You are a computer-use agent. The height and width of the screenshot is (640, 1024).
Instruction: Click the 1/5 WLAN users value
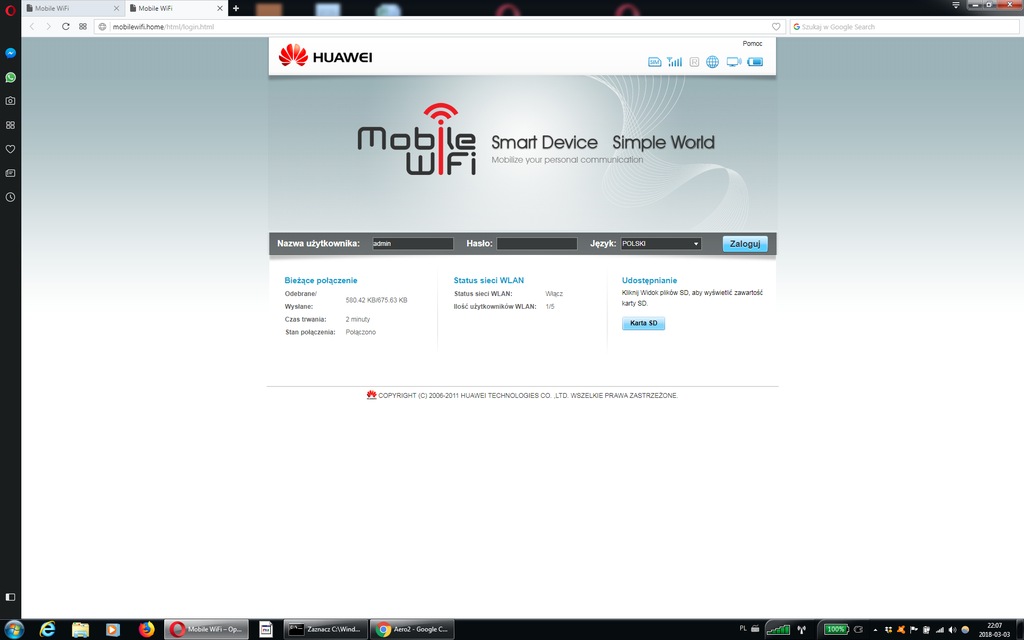point(550,306)
